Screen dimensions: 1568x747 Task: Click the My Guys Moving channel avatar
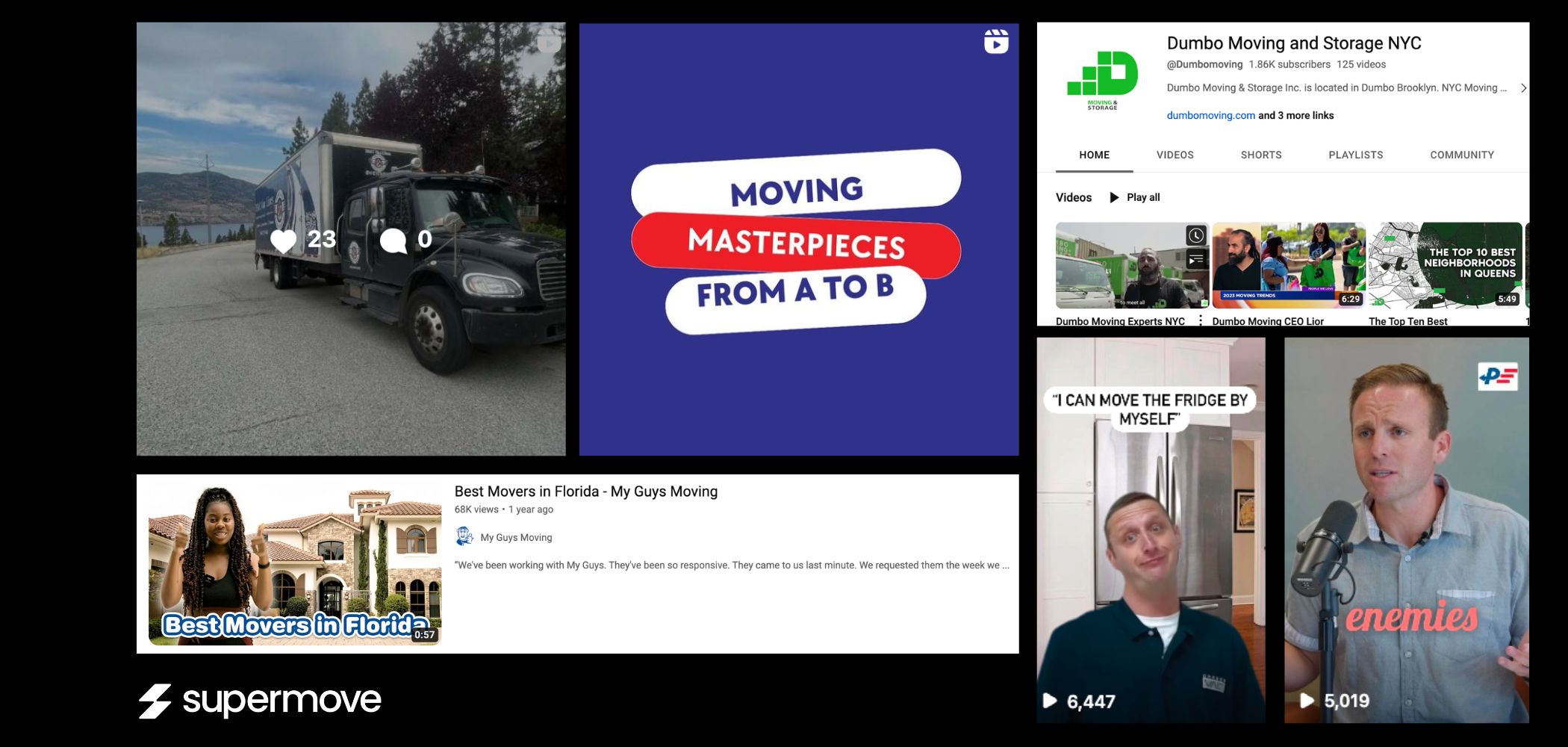(x=464, y=536)
